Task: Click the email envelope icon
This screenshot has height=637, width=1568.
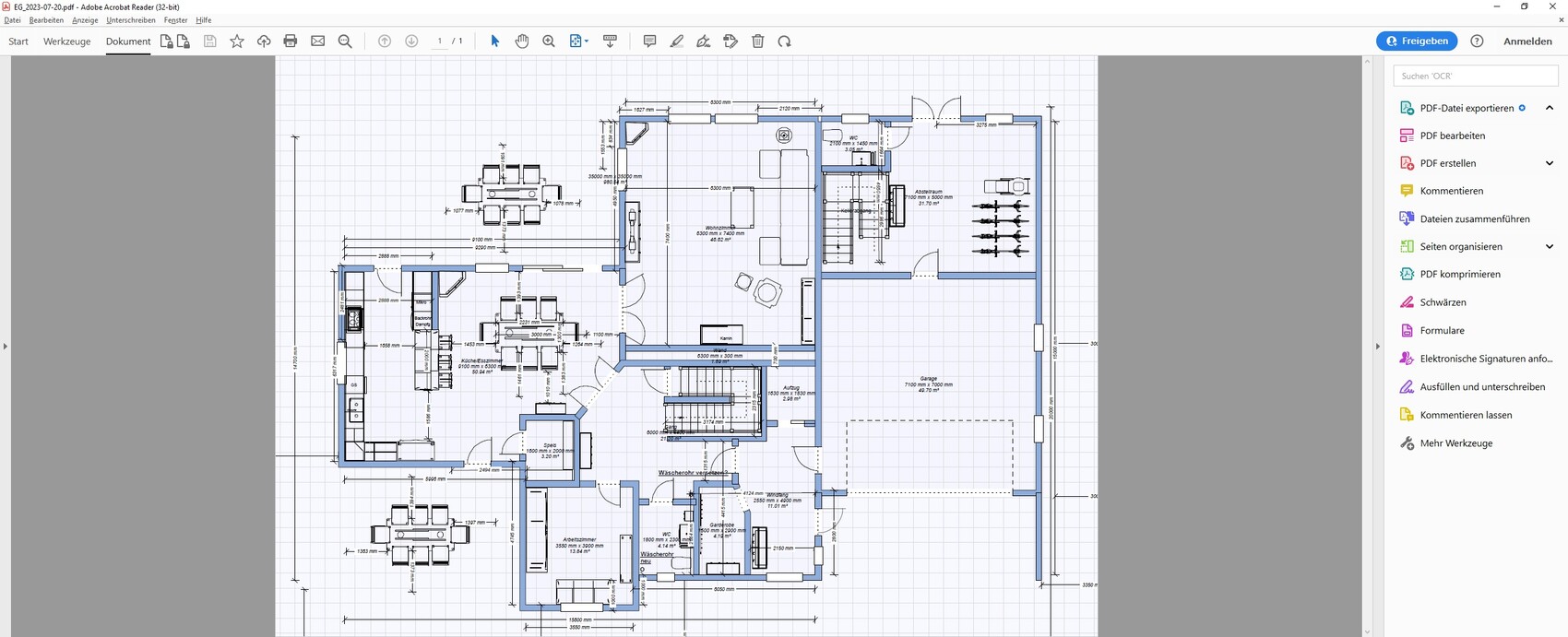Action: [x=318, y=41]
